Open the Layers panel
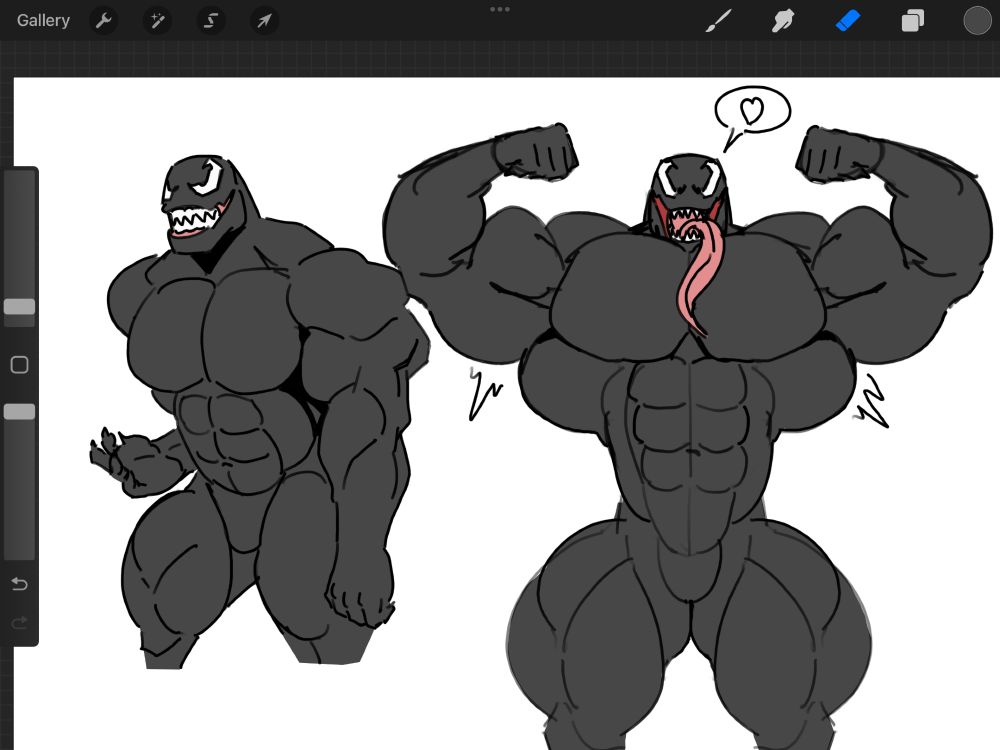 [913, 20]
